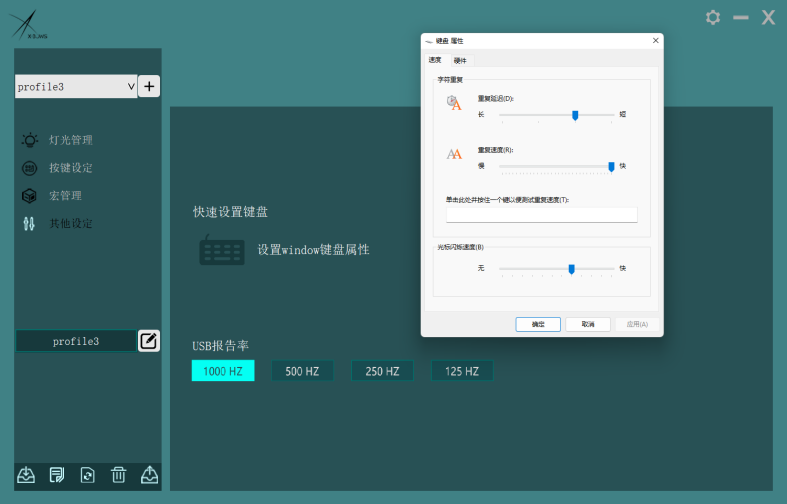This screenshot has width=787, height=504.
Task: Open the profile3 dropdown
Action: (x=76, y=86)
